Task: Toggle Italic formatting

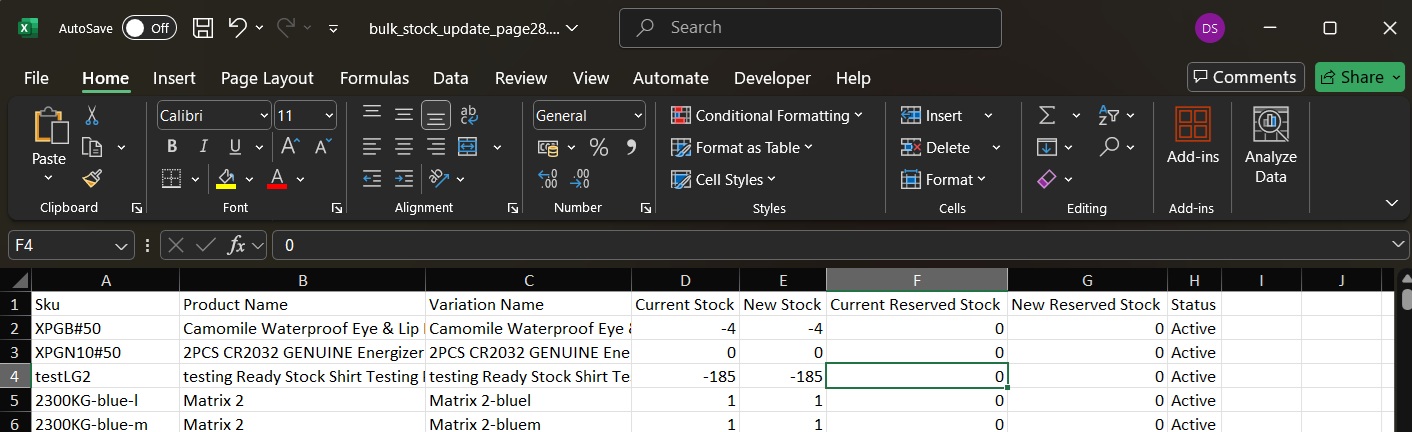Action: (x=204, y=147)
